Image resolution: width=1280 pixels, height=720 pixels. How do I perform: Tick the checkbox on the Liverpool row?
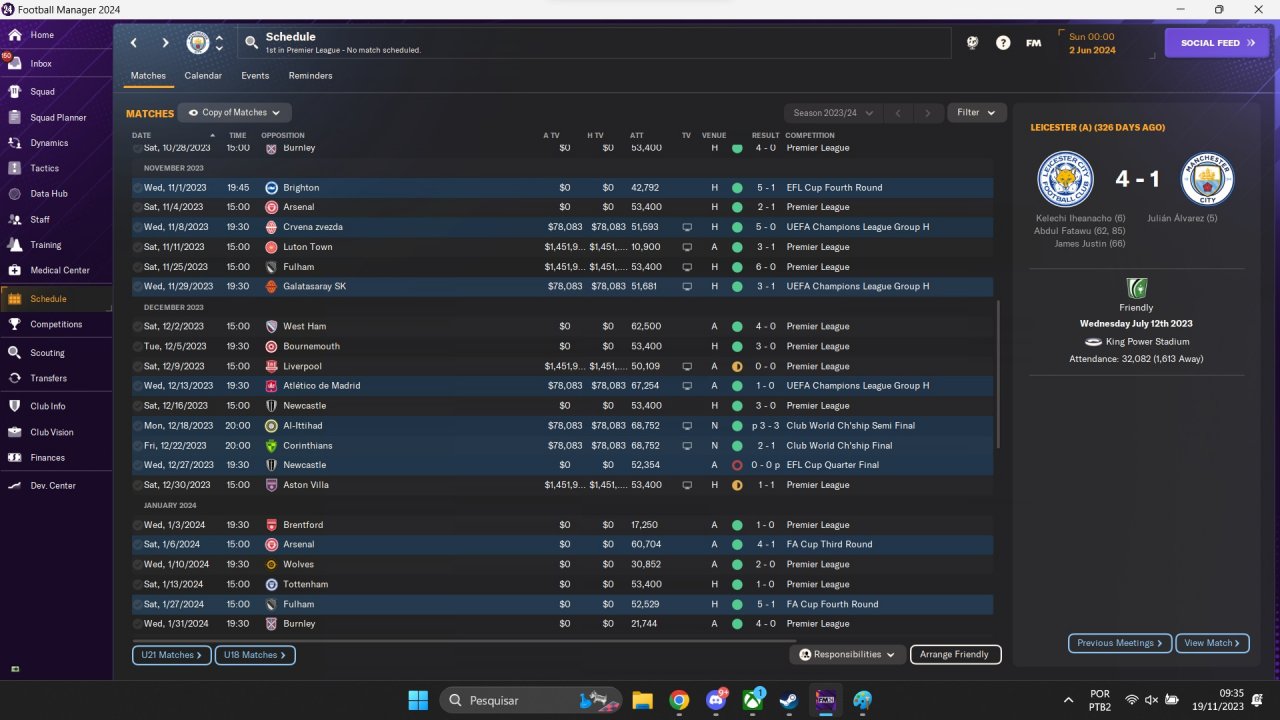coord(138,366)
